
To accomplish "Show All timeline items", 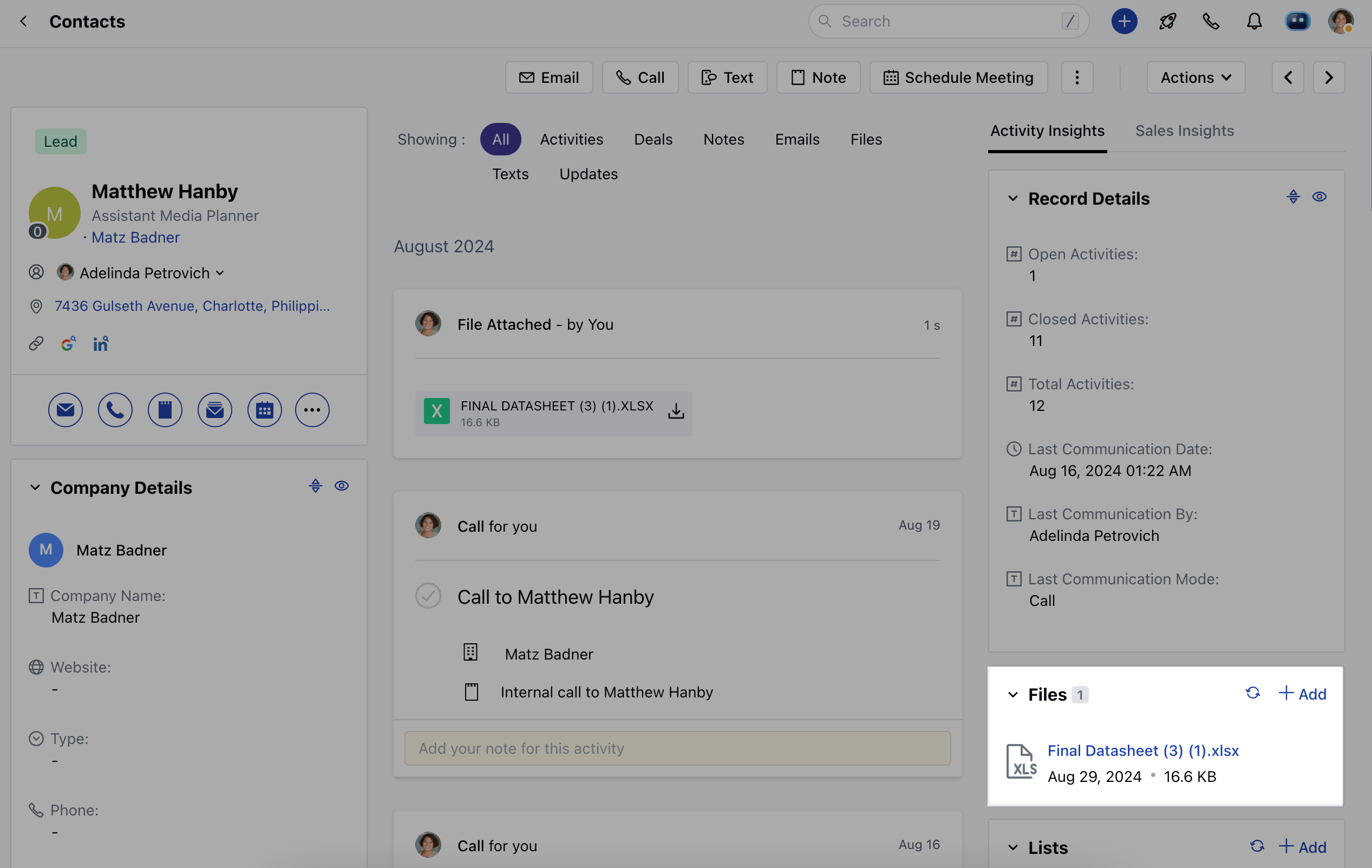I will coord(500,139).
